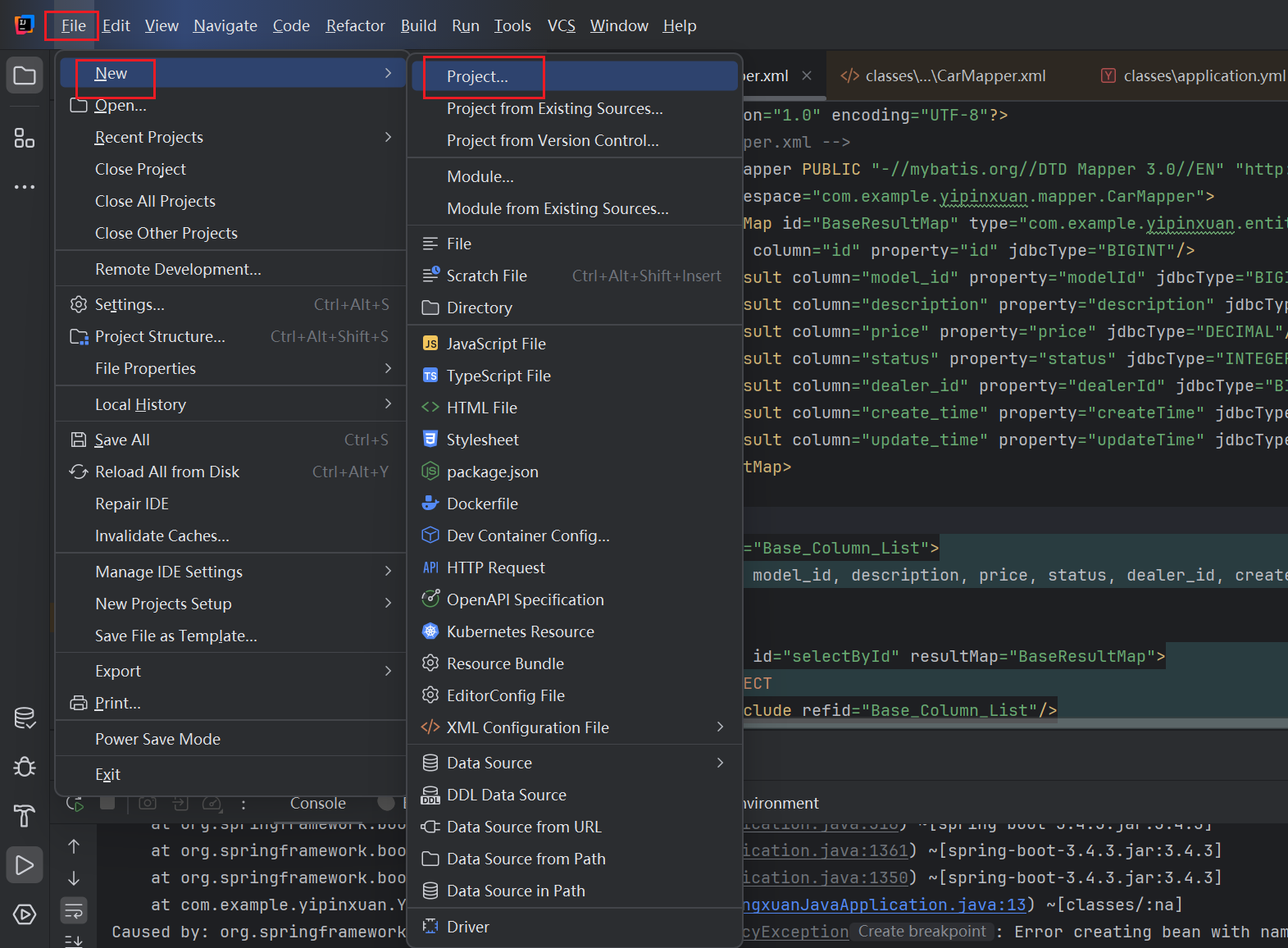This screenshot has height=948, width=1288.
Task: Select Project... from the New submenu
Action: point(477,76)
